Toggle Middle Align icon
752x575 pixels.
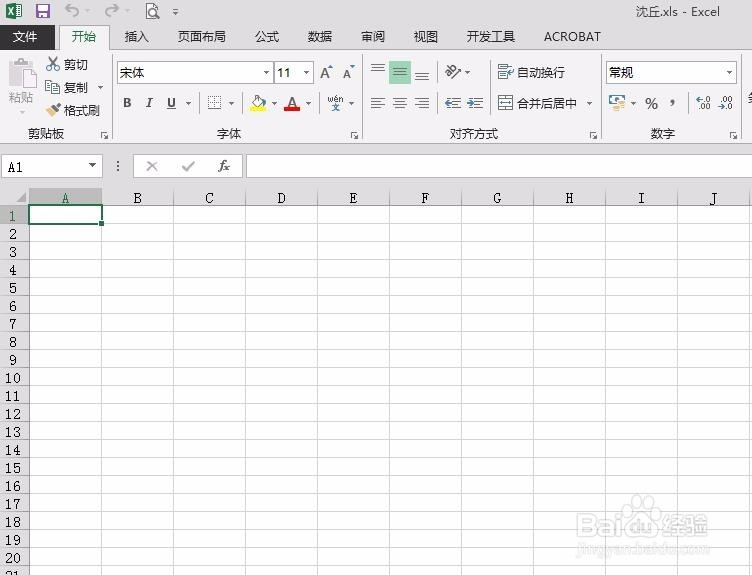coord(400,72)
